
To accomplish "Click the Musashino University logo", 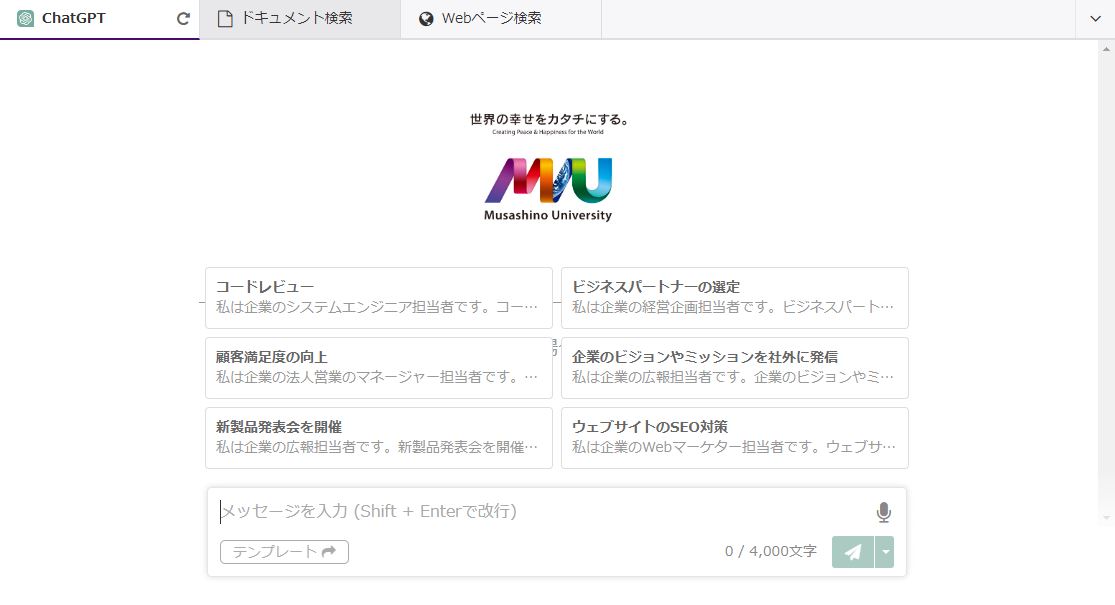I will pyautogui.click(x=548, y=189).
